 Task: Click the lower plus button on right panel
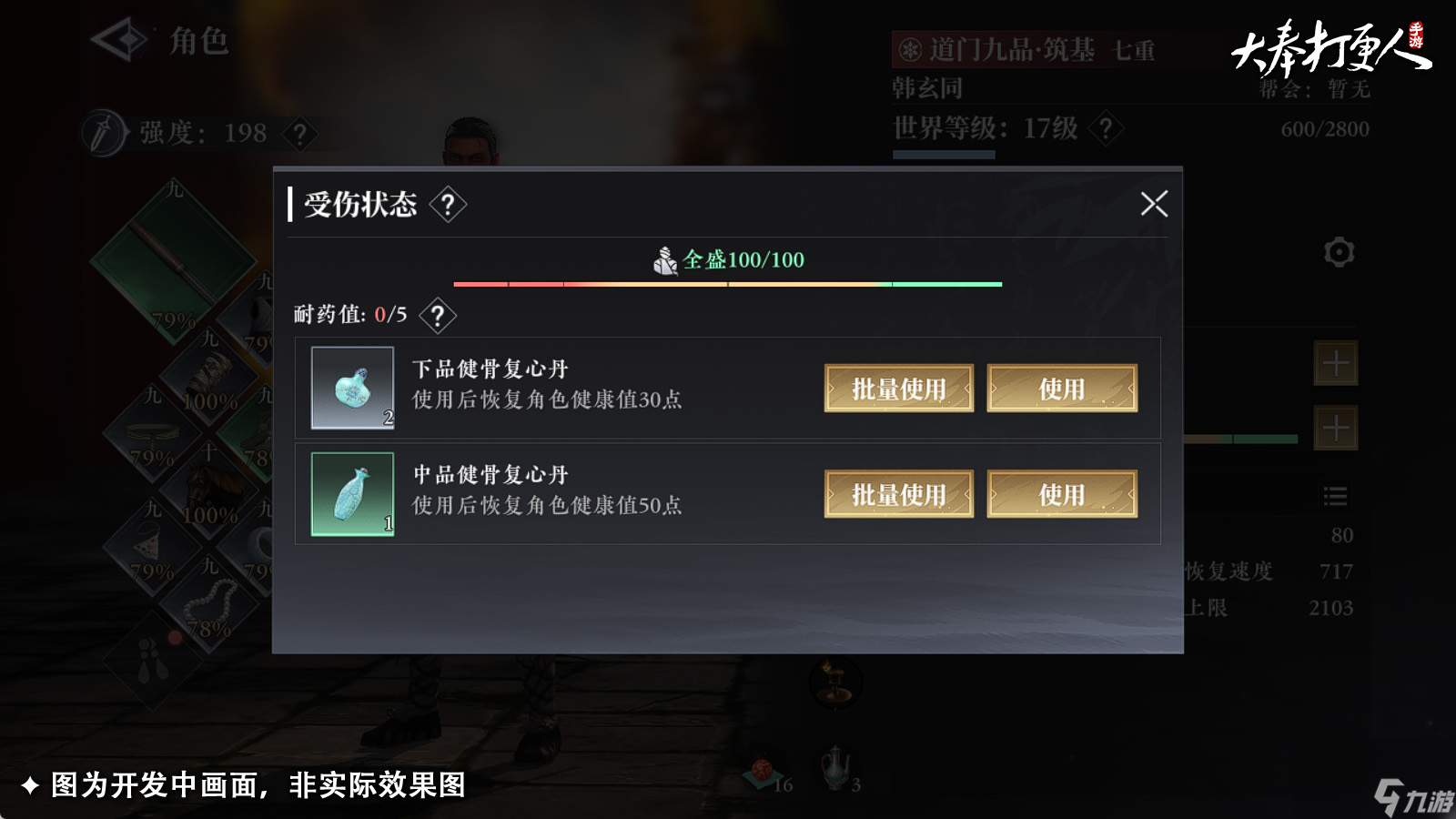tap(1336, 428)
